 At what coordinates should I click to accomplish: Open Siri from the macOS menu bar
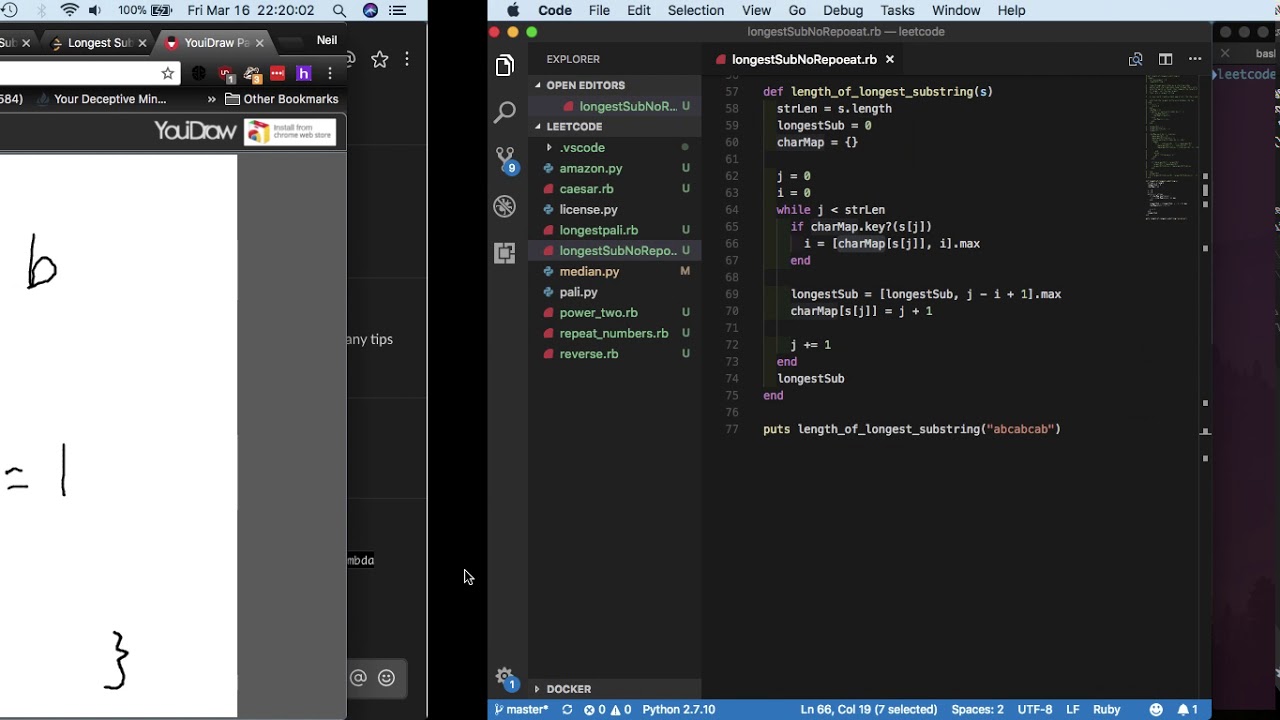370,11
